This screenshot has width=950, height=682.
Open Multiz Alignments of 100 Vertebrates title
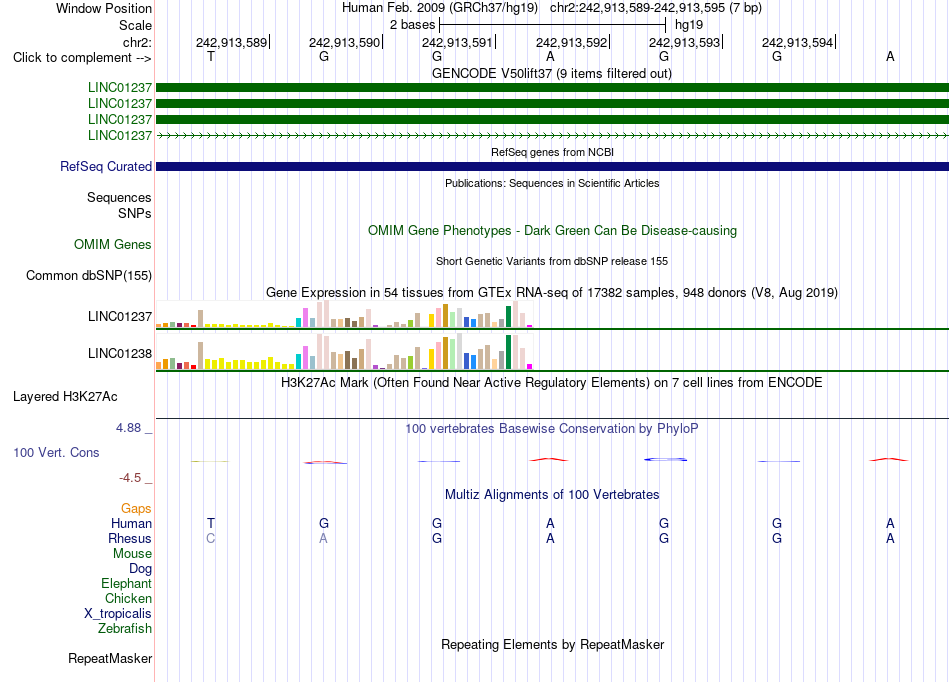tap(552, 494)
